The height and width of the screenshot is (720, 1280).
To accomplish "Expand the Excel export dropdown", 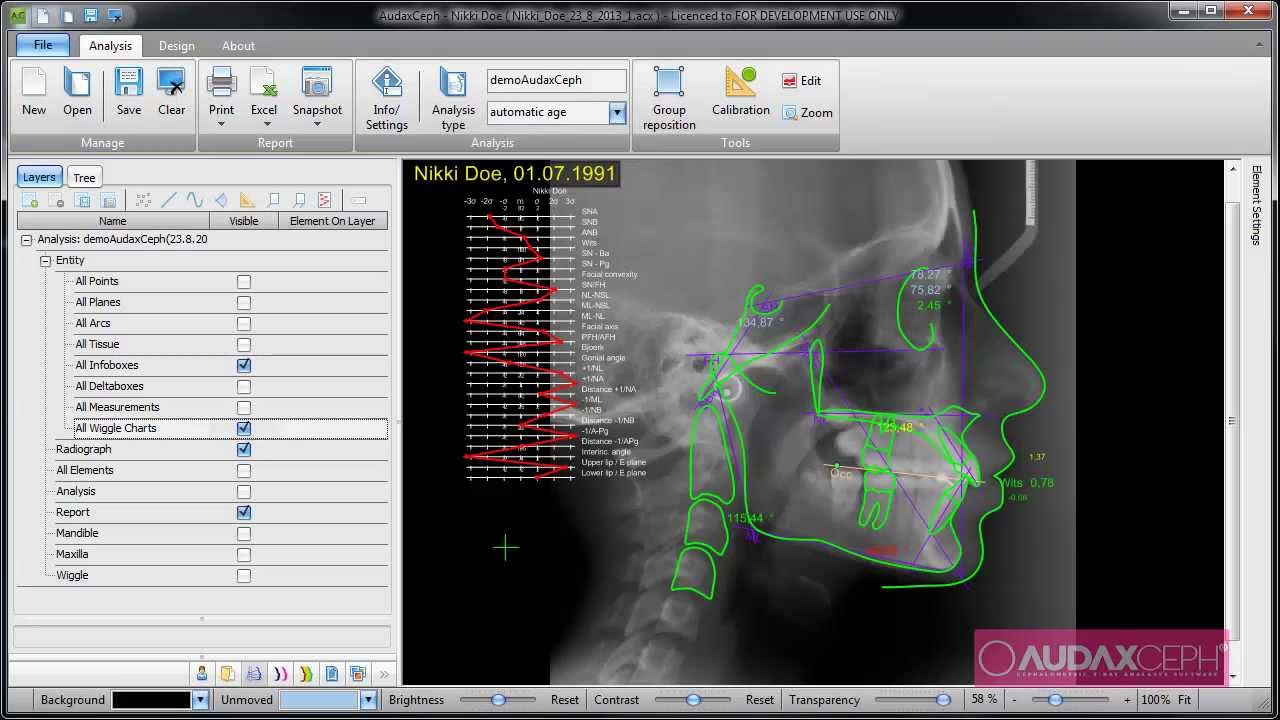I will pyautogui.click(x=265, y=125).
